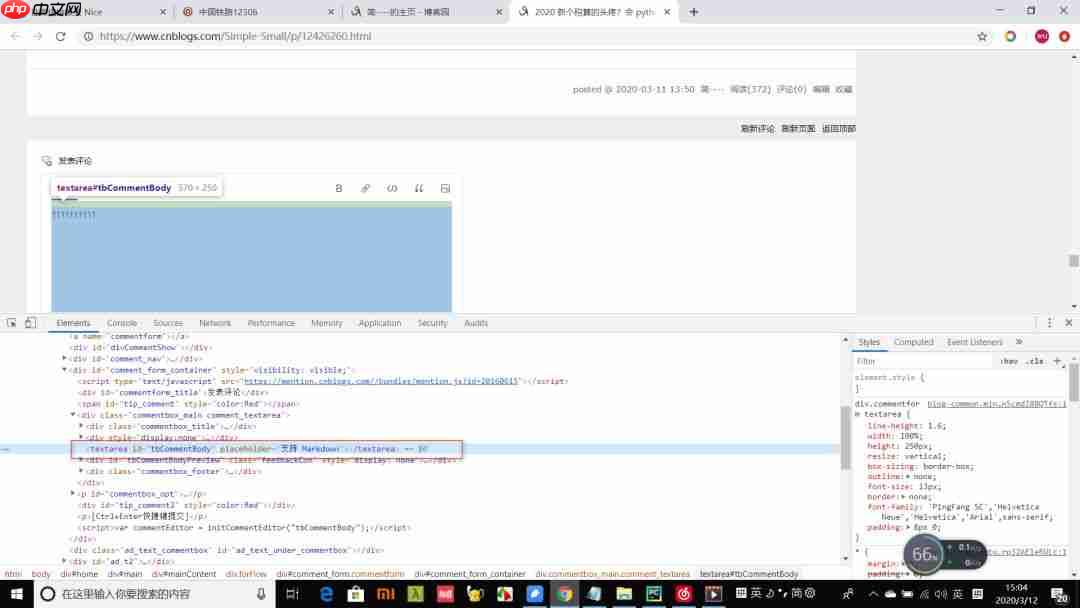
Task: Open the red WU profile avatar icon
Action: coord(1041,36)
